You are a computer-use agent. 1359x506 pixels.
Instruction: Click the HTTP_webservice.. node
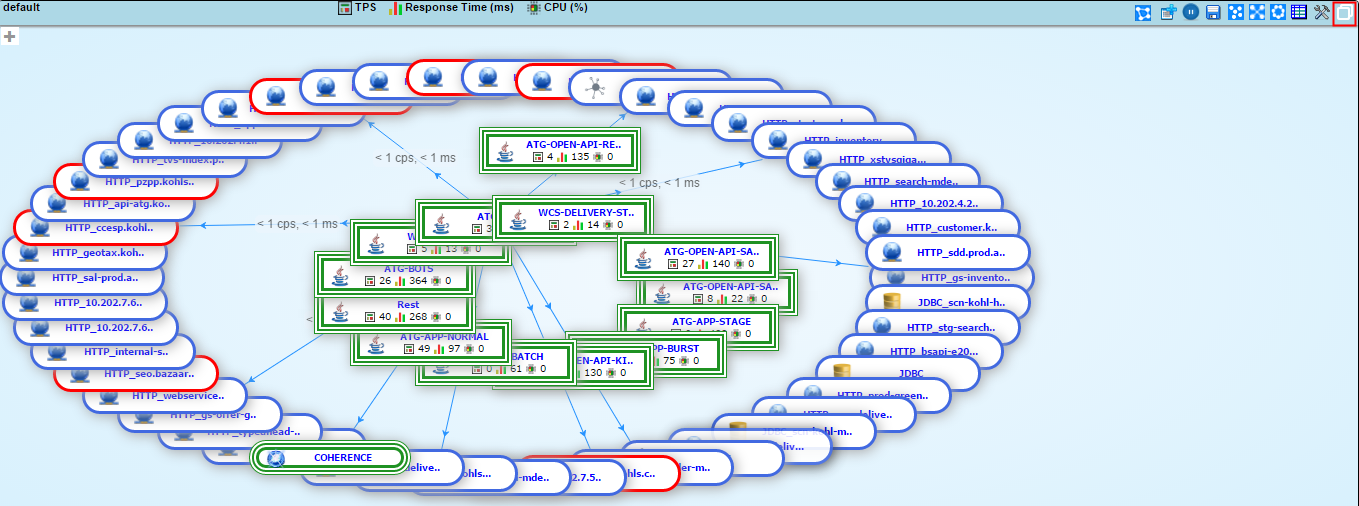tap(164, 396)
